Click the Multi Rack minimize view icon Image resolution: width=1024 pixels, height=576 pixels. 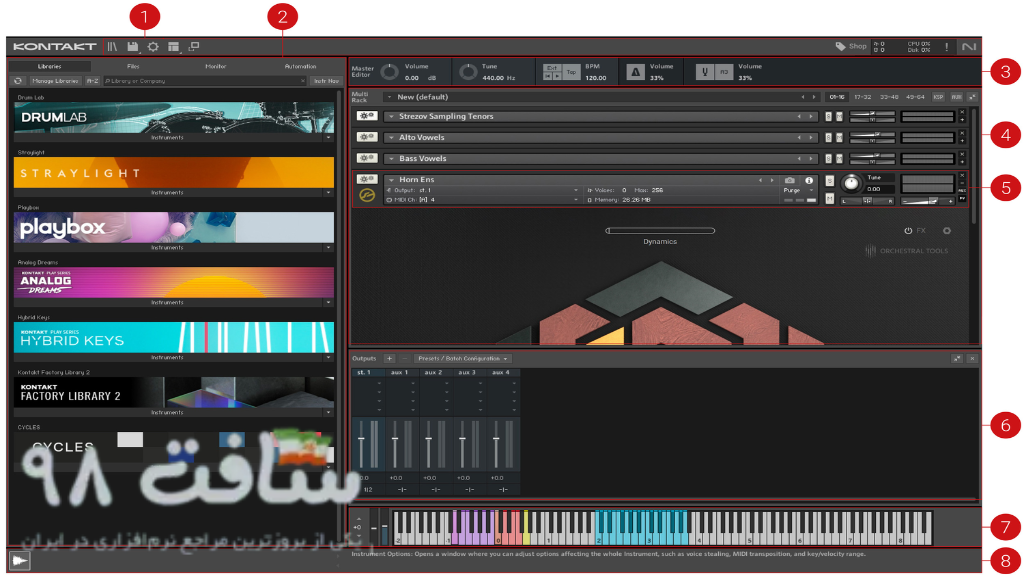tap(972, 97)
